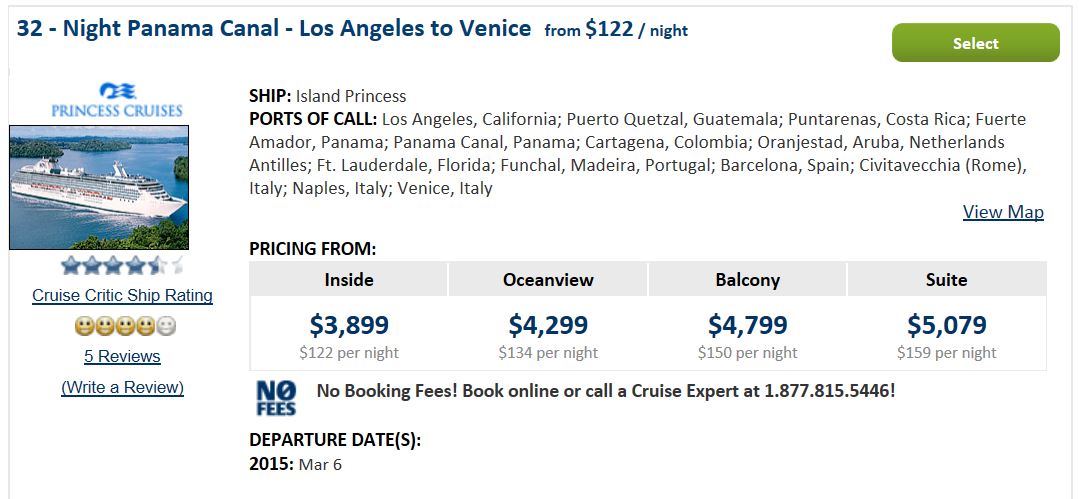Image resolution: width=1079 pixels, height=499 pixels.
Task: Click the Write a Review link
Action: point(122,387)
